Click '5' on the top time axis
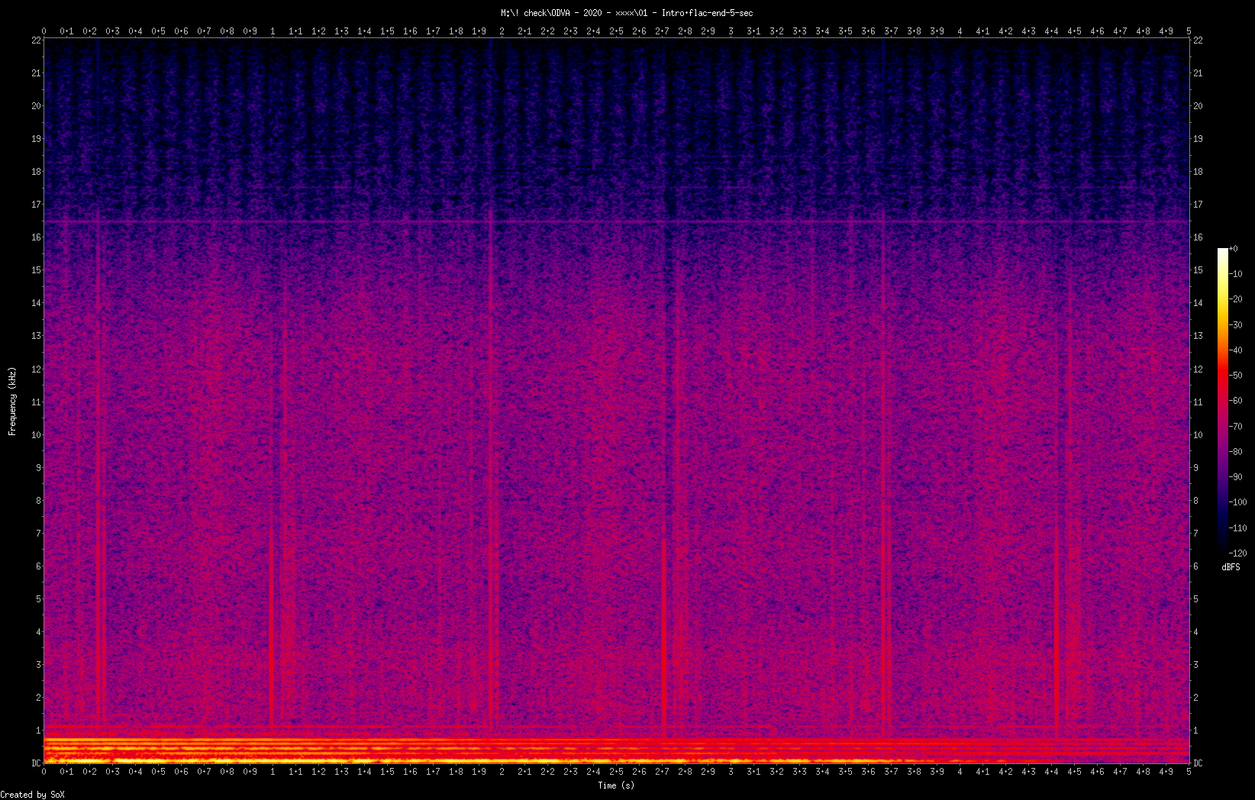This screenshot has height=800, width=1255. [1189, 31]
